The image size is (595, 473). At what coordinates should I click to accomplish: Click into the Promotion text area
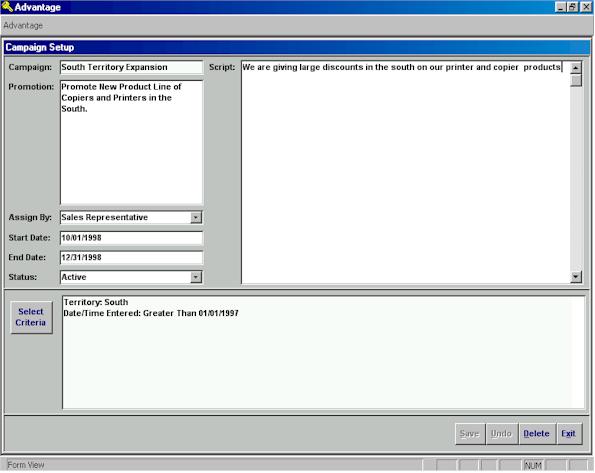(131, 142)
